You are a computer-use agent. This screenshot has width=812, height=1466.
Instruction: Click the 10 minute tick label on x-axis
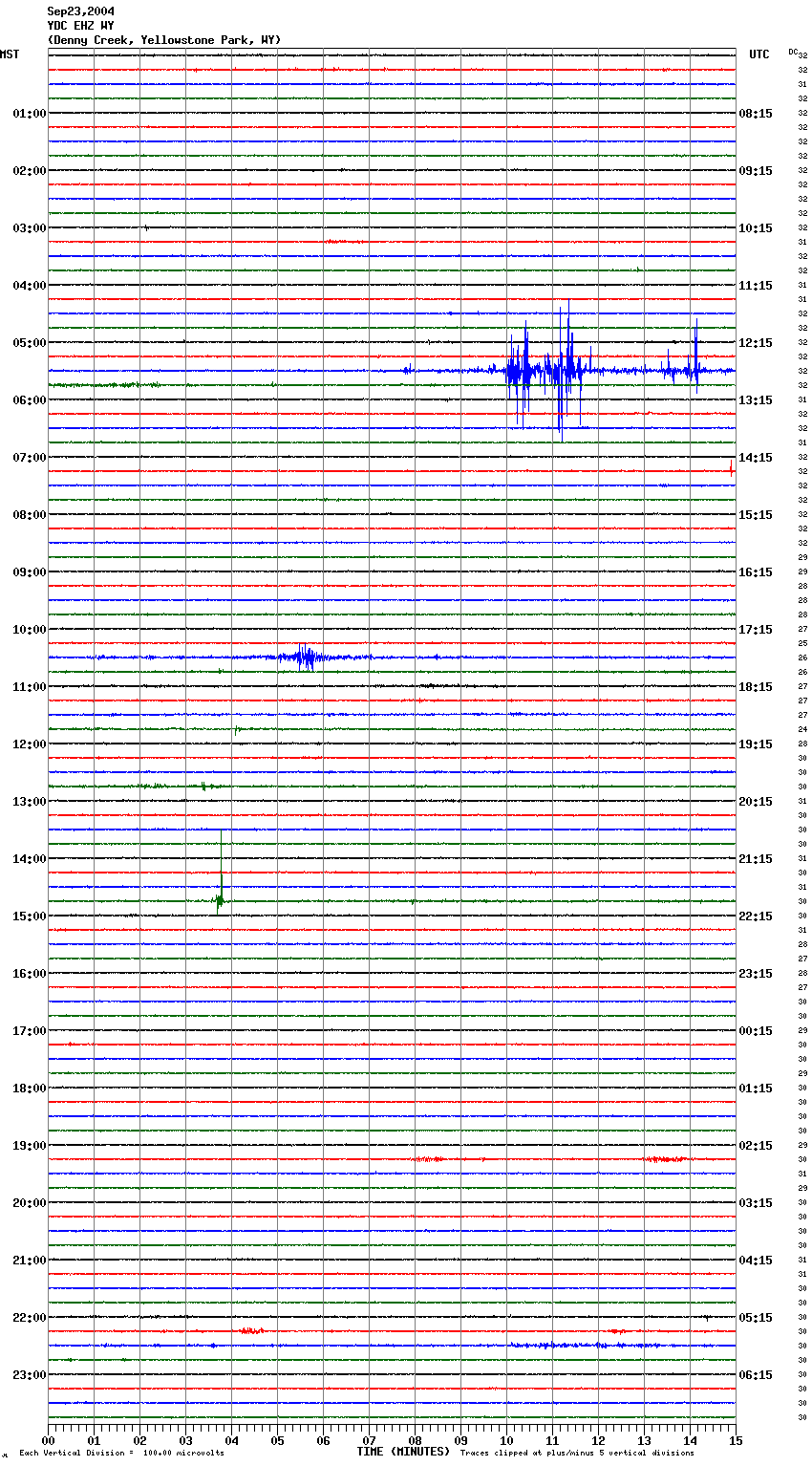coord(506,1440)
